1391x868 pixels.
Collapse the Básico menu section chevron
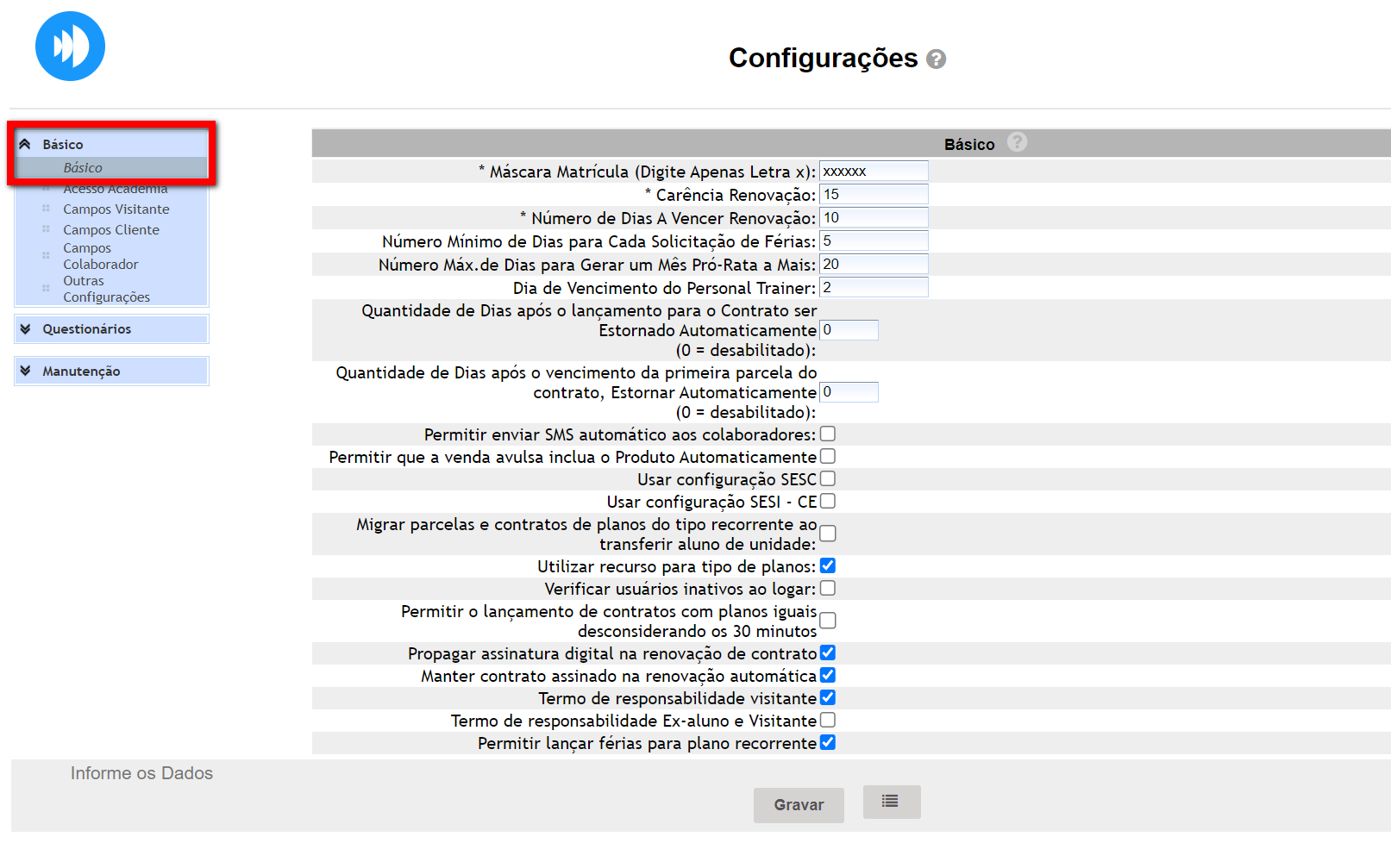(26, 144)
